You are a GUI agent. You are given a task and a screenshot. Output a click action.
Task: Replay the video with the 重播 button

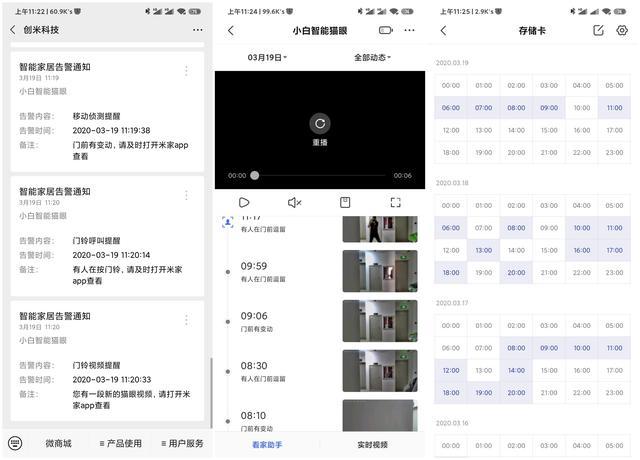(320, 124)
